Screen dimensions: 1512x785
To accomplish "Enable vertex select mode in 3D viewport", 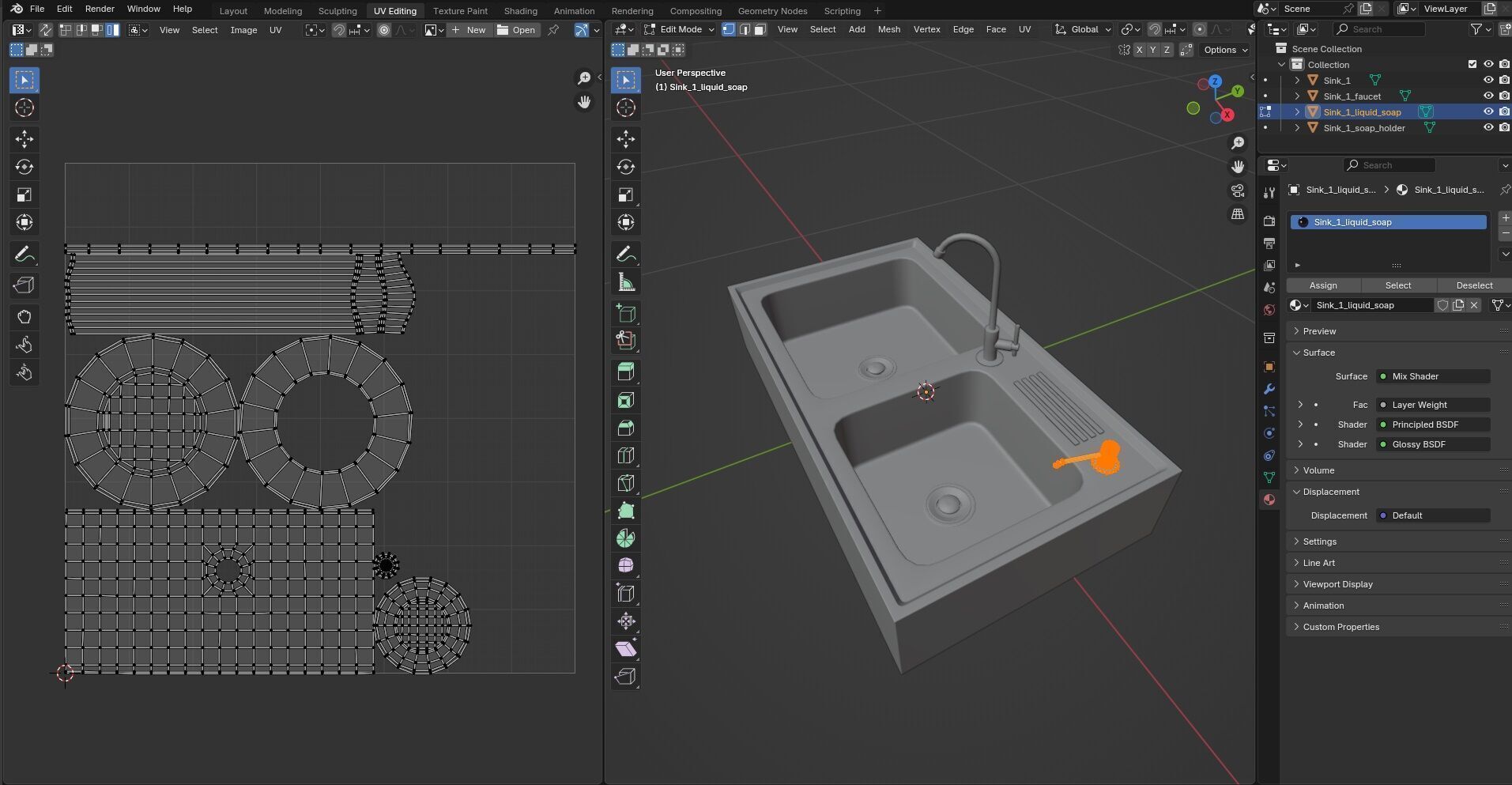I will [728, 29].
